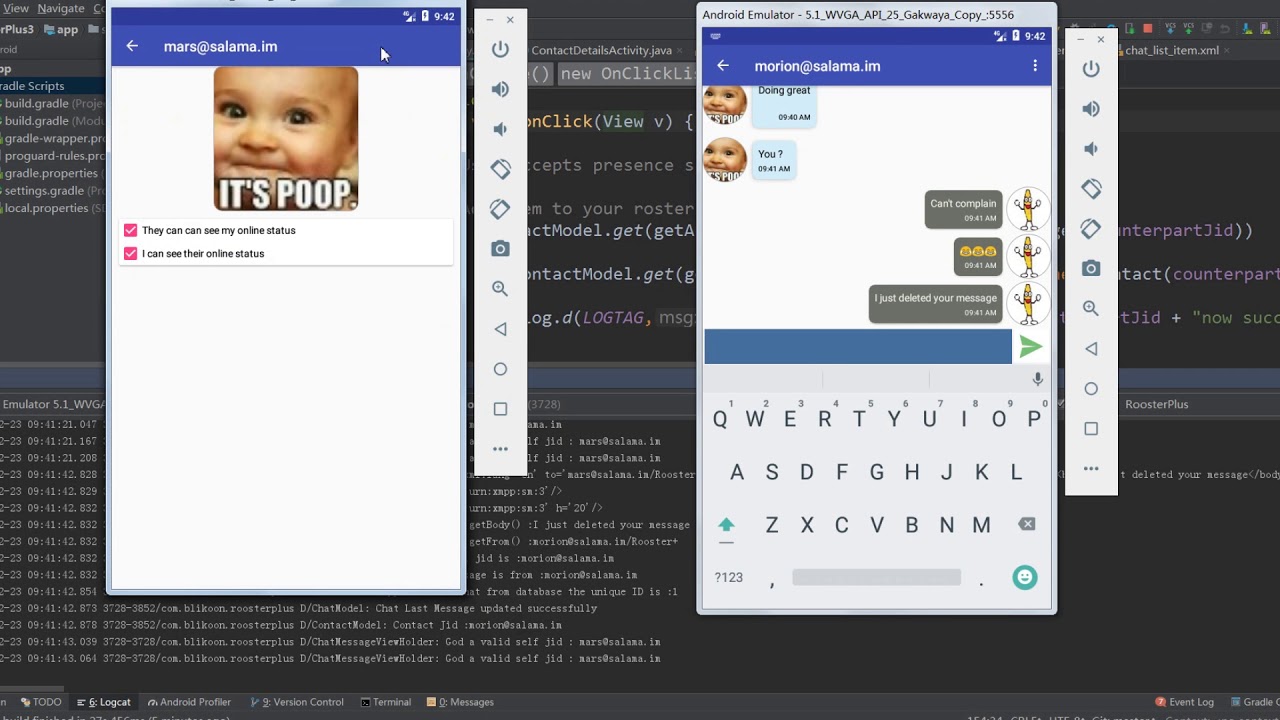
Task: Open the View menu in Android Studio
Action: pyautogui.click(x=16, y=8)
